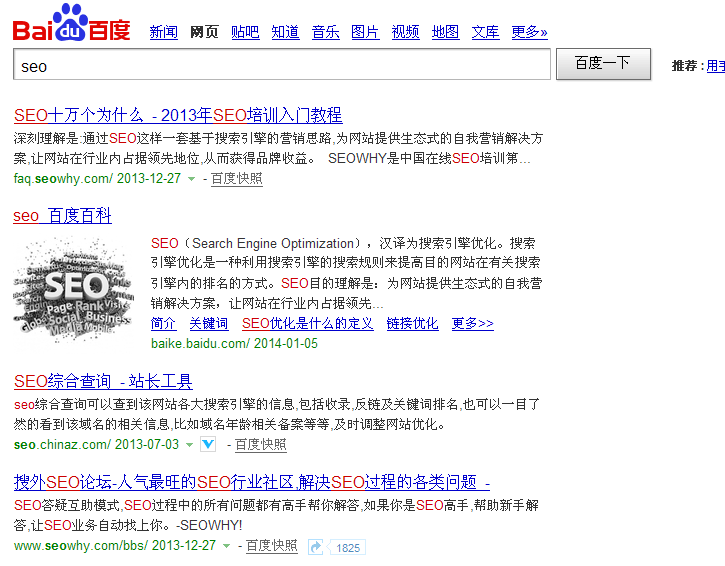The height and width of the screenshot is (566, 725).
Task: Go to the 音乐 music tab
Action: pos(326,32)
